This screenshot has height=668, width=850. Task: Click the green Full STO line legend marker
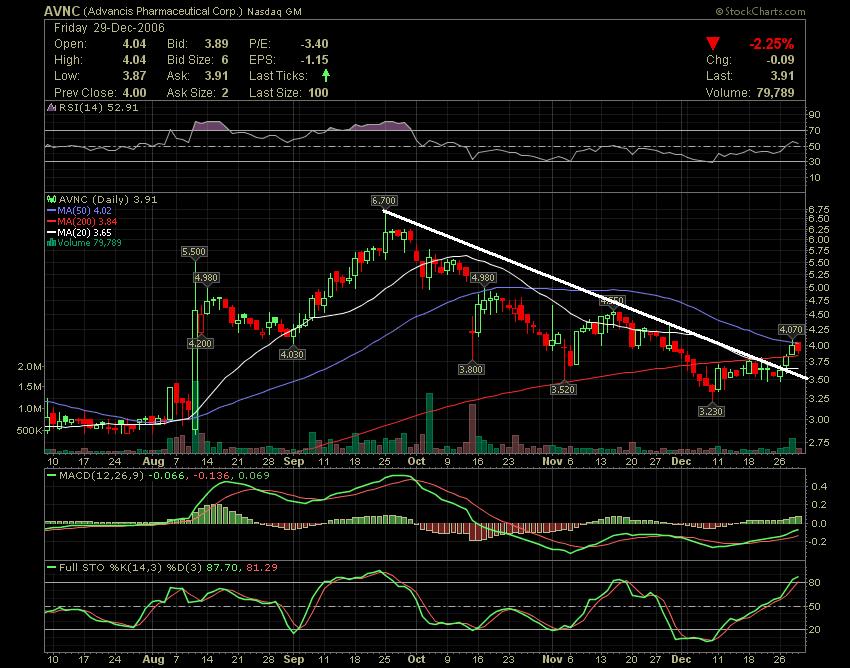click(52, 568)
